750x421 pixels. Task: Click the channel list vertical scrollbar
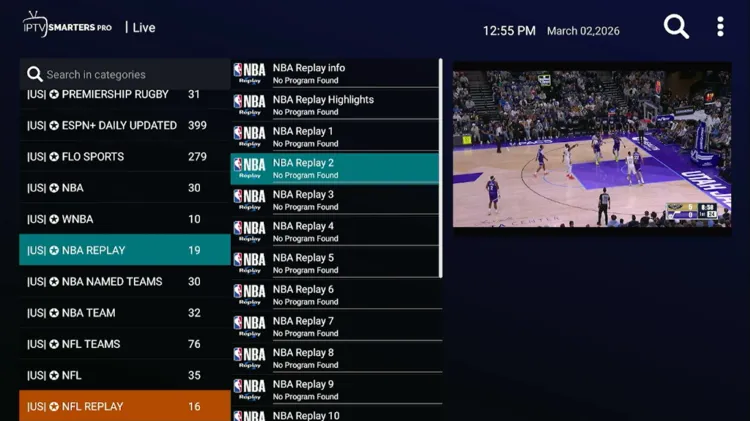click(x=441, y=168)
